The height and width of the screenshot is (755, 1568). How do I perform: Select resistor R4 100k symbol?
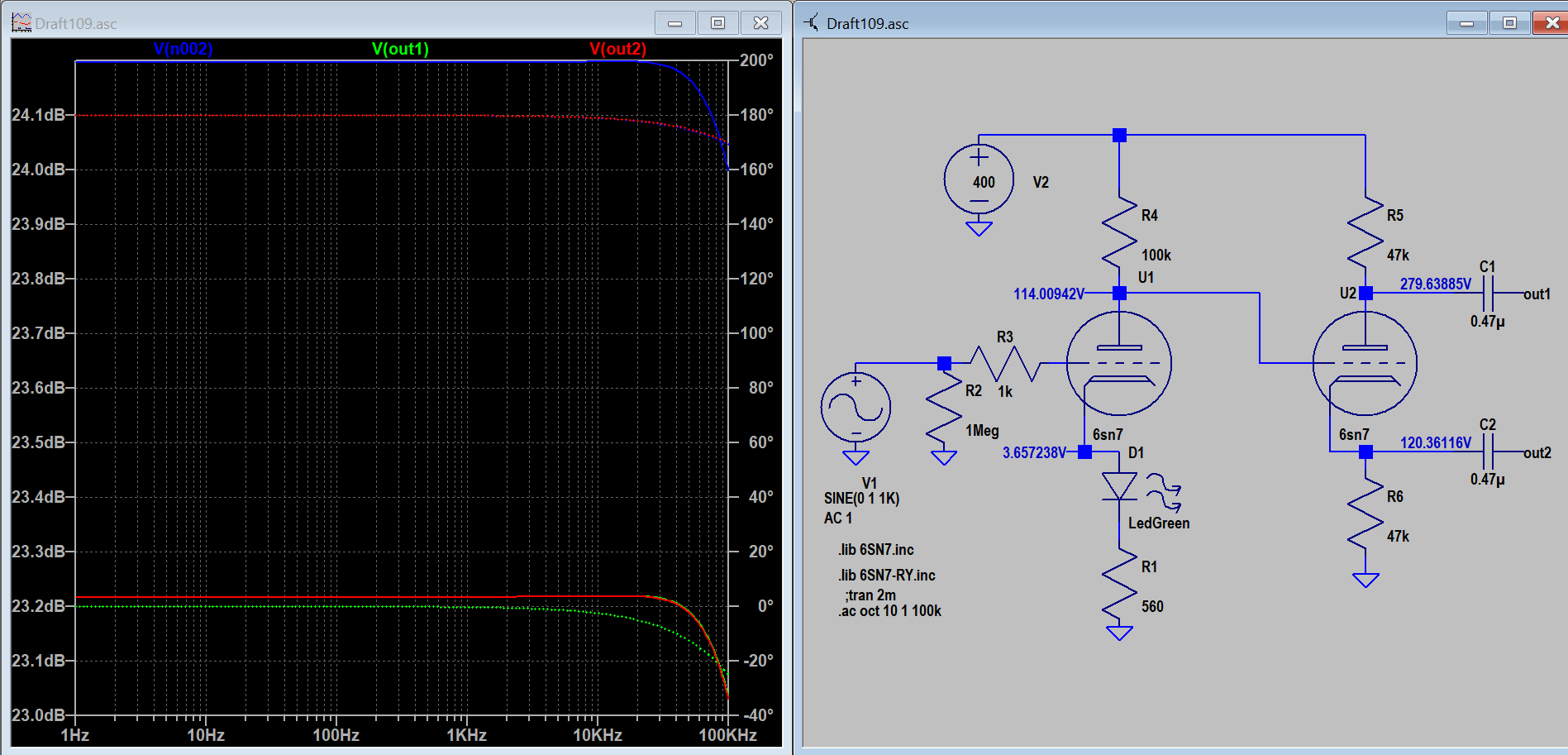1119,233
